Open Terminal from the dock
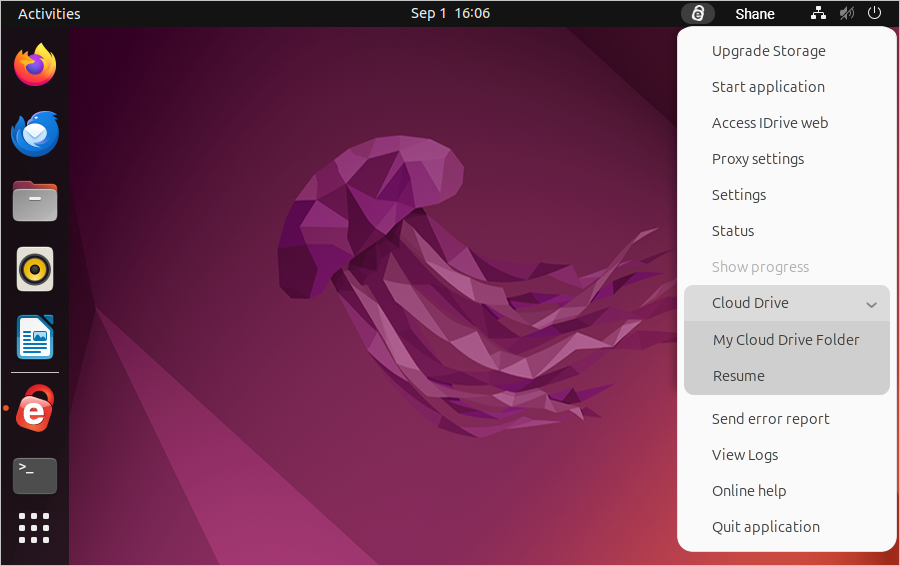This screenshot has width=900, height=566. 35,475
